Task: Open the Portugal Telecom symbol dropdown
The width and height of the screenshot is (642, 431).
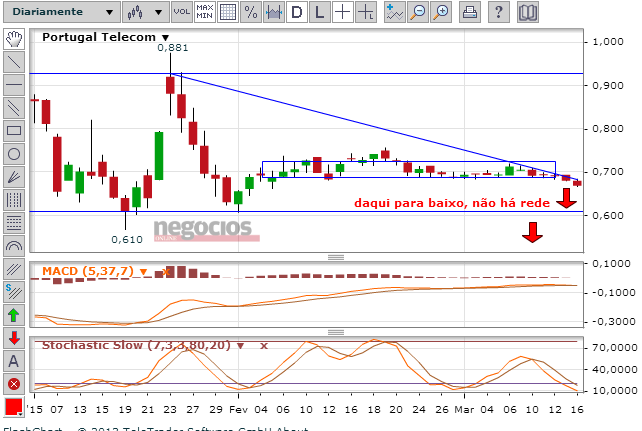Action: 165,38
